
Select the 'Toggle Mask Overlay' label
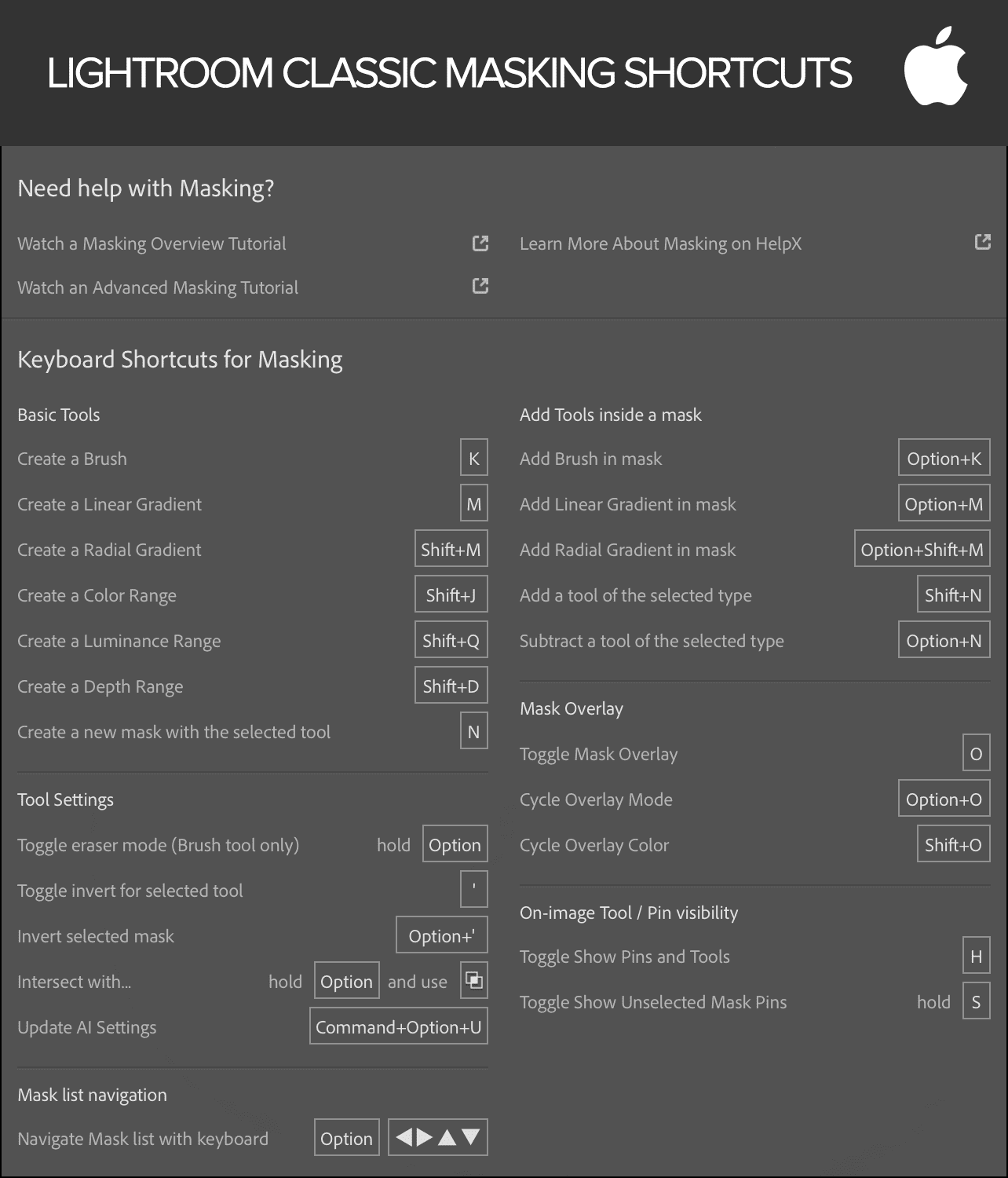coord(599,754)
